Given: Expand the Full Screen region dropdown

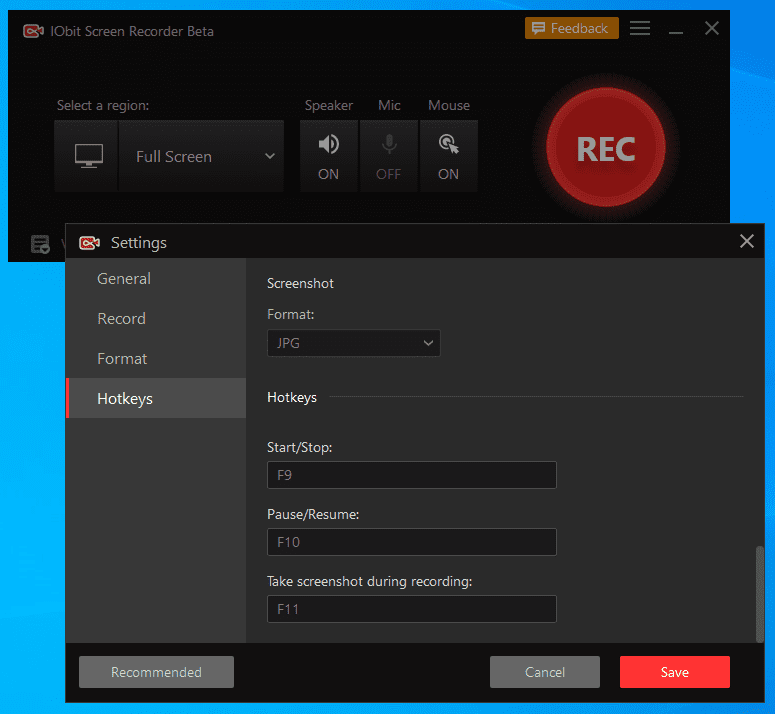Looking at the screenshot, I should pos(202,156).
